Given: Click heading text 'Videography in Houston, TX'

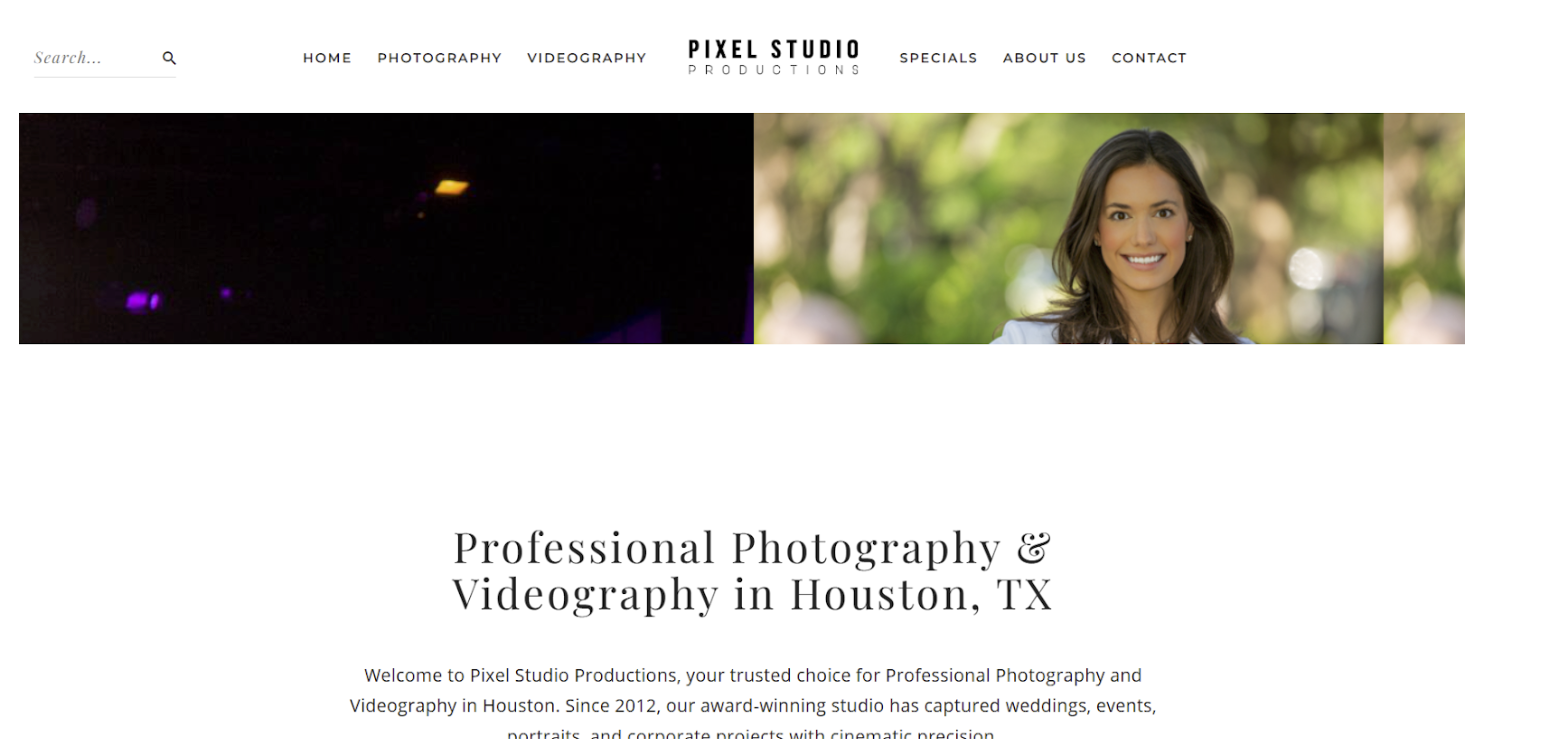Looking at the screenshot, I should [x=753, y=594].
